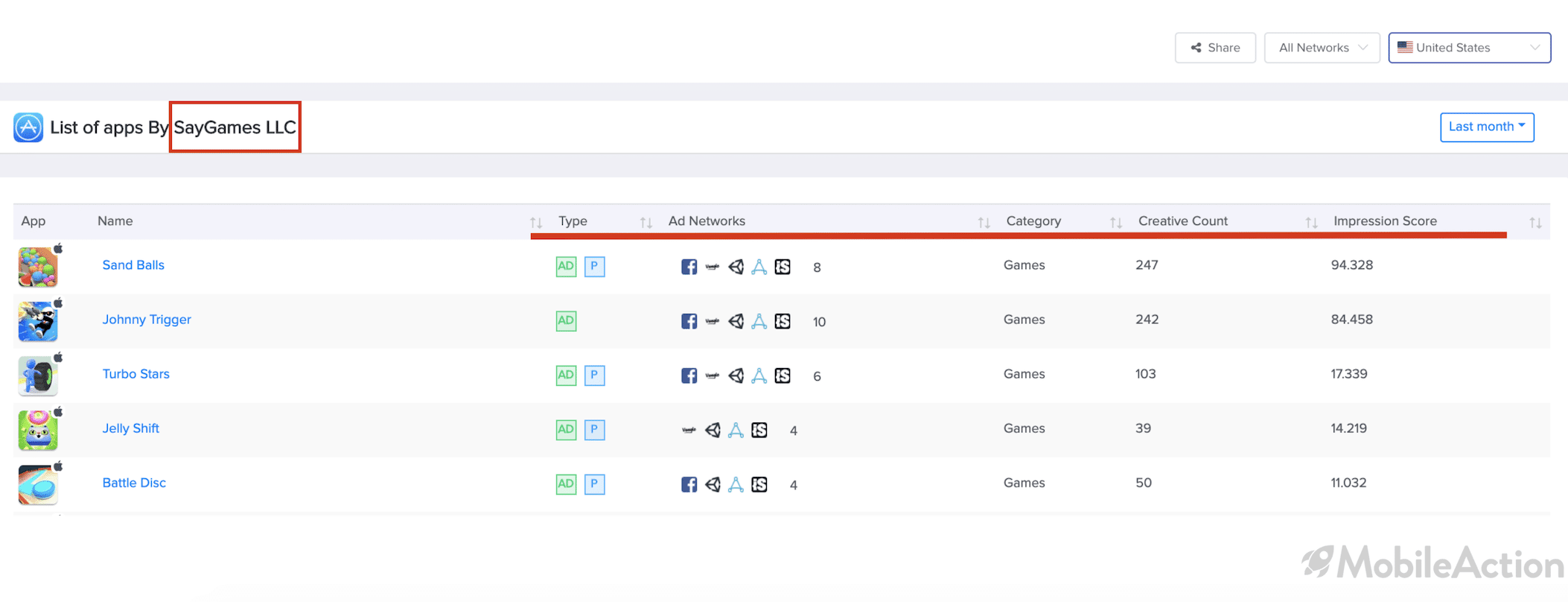The height and width of the screenshot is (602, 1568).
Task: Click Facebook network icon in Sand Balls row
Action: [x=689, y=267]
